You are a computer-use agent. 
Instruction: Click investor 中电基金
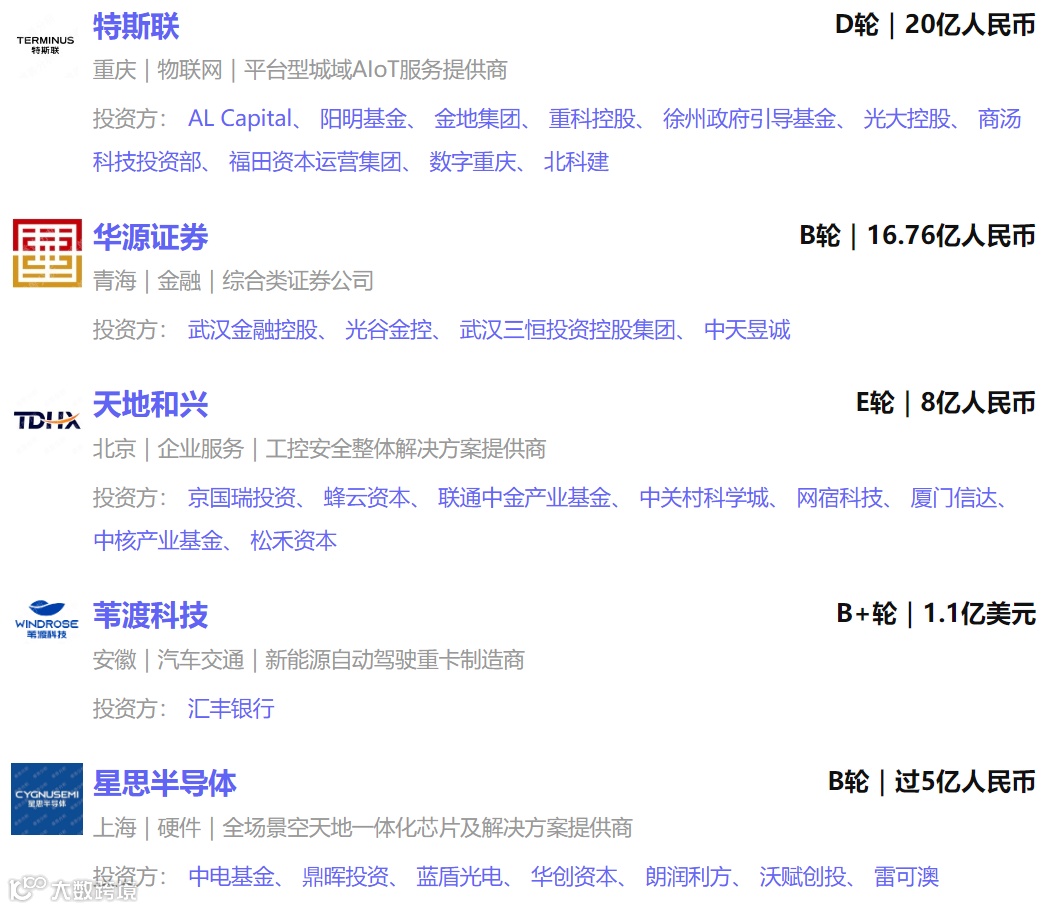231,877
